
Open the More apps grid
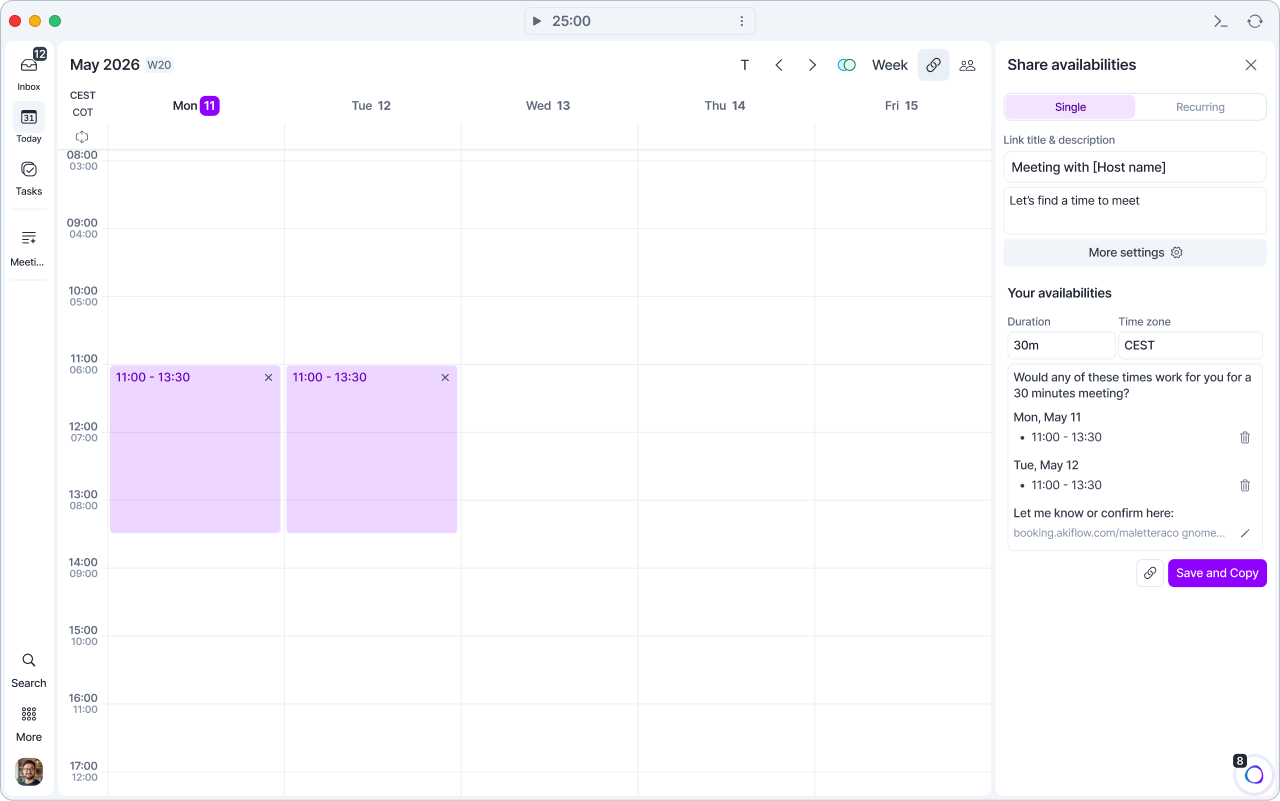[x=29, y=723]
